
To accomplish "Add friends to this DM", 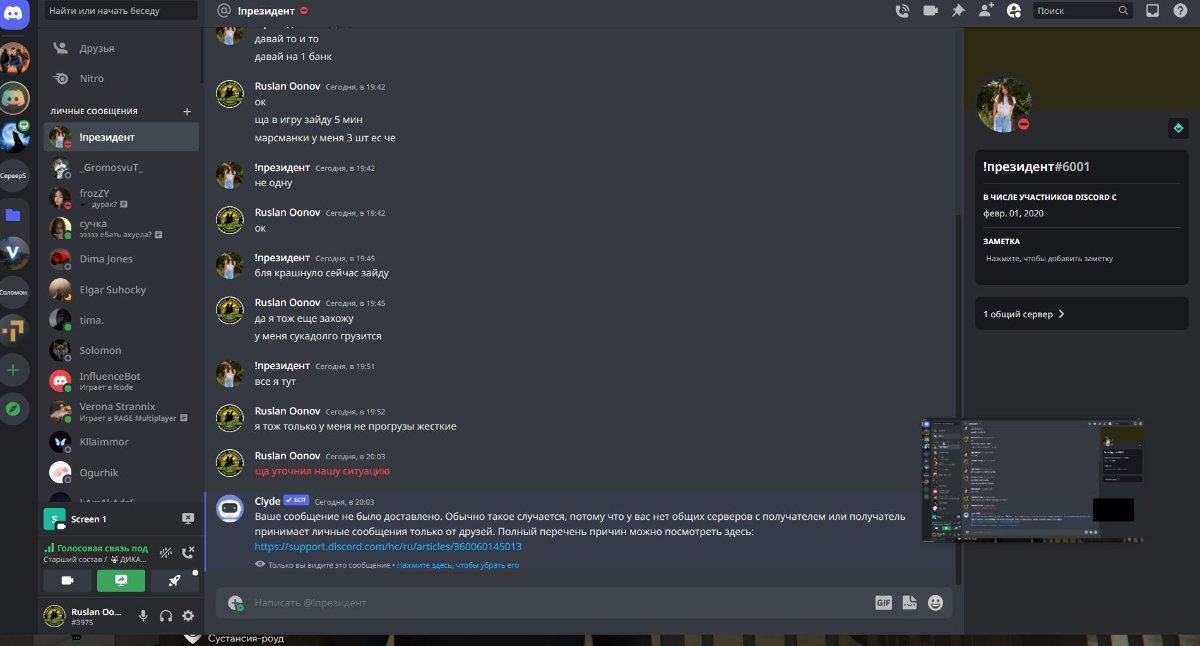I will coord(986,10).
